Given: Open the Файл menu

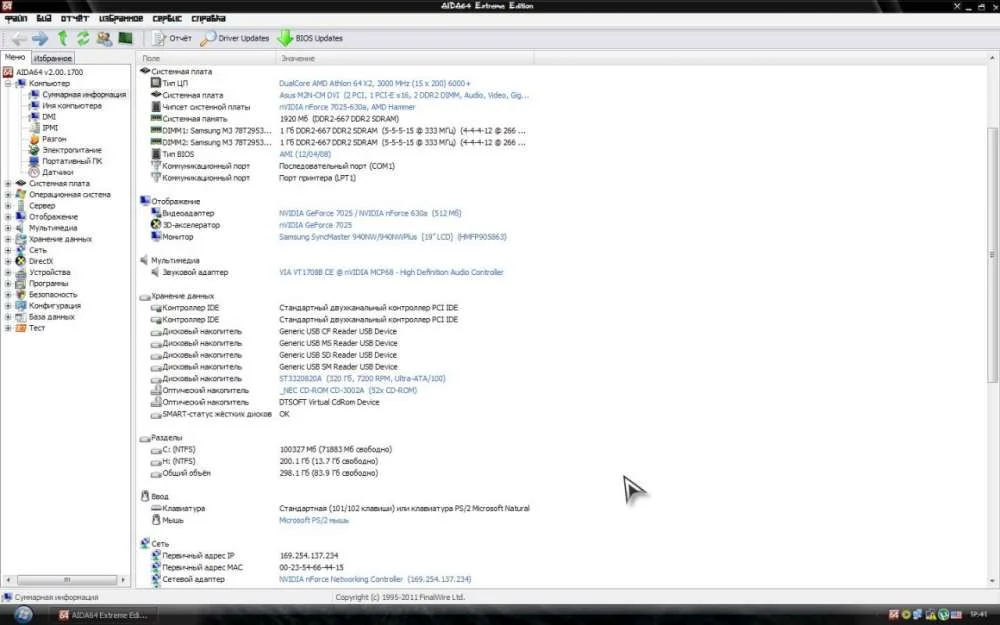Looking at the screenshot, I should point(16,18).
